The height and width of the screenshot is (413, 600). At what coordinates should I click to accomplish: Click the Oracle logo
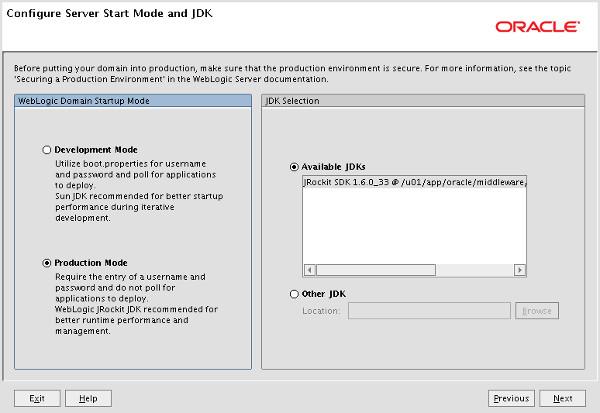click(x=538, y=27)
